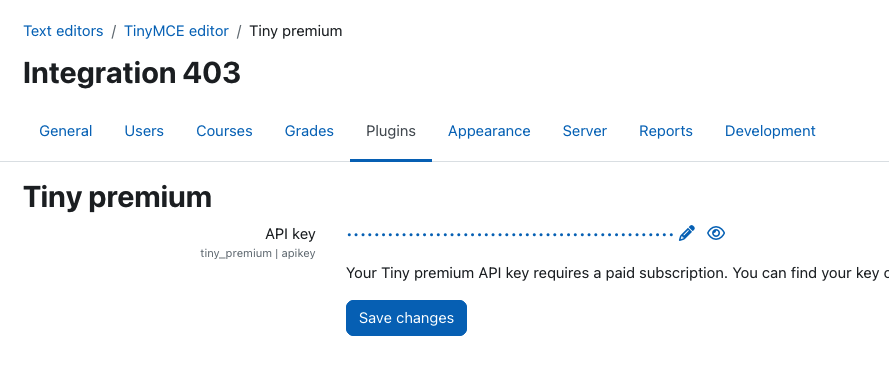Open the Appearance tab
This screenshot has height=385, width=889.
coord(489,131)
